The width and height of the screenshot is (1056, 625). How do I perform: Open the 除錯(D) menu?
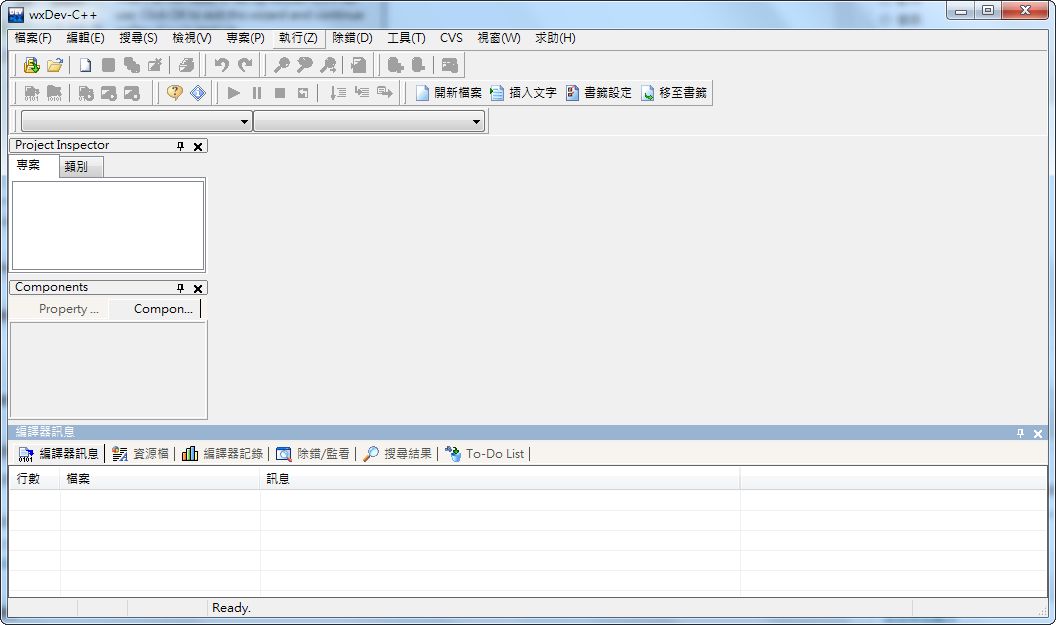352,38
